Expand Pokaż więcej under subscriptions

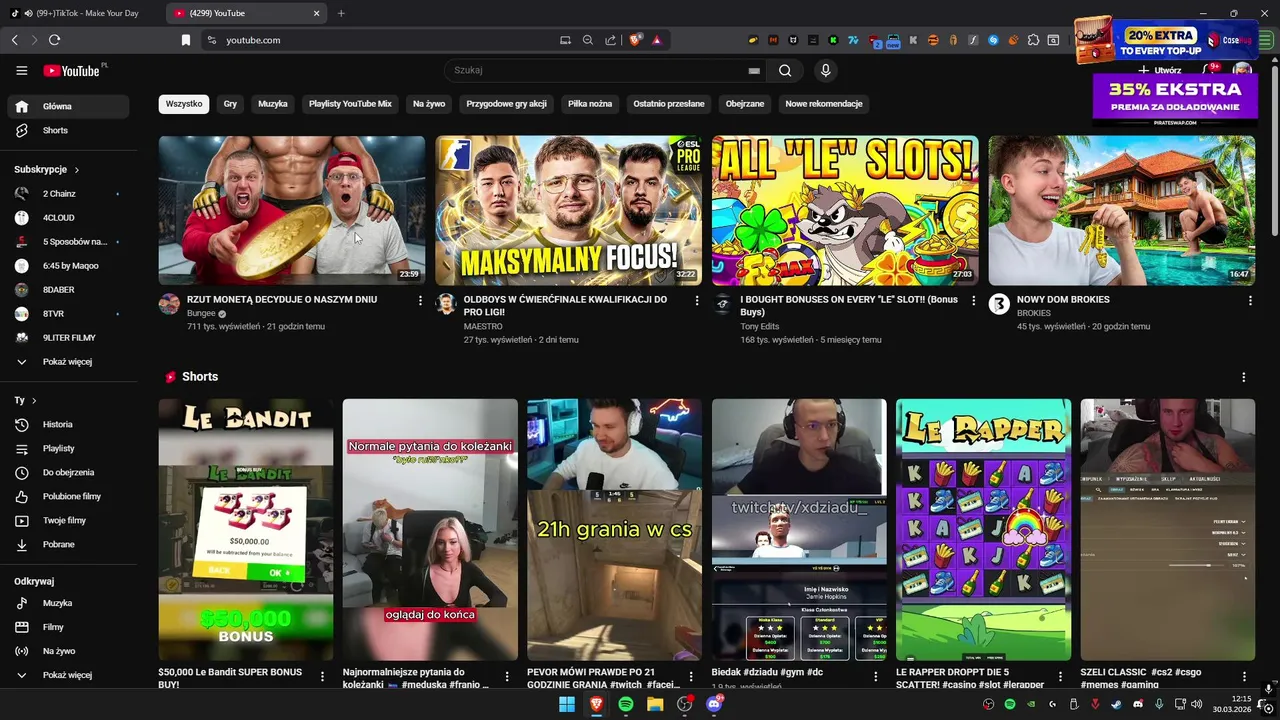(68, 361)
